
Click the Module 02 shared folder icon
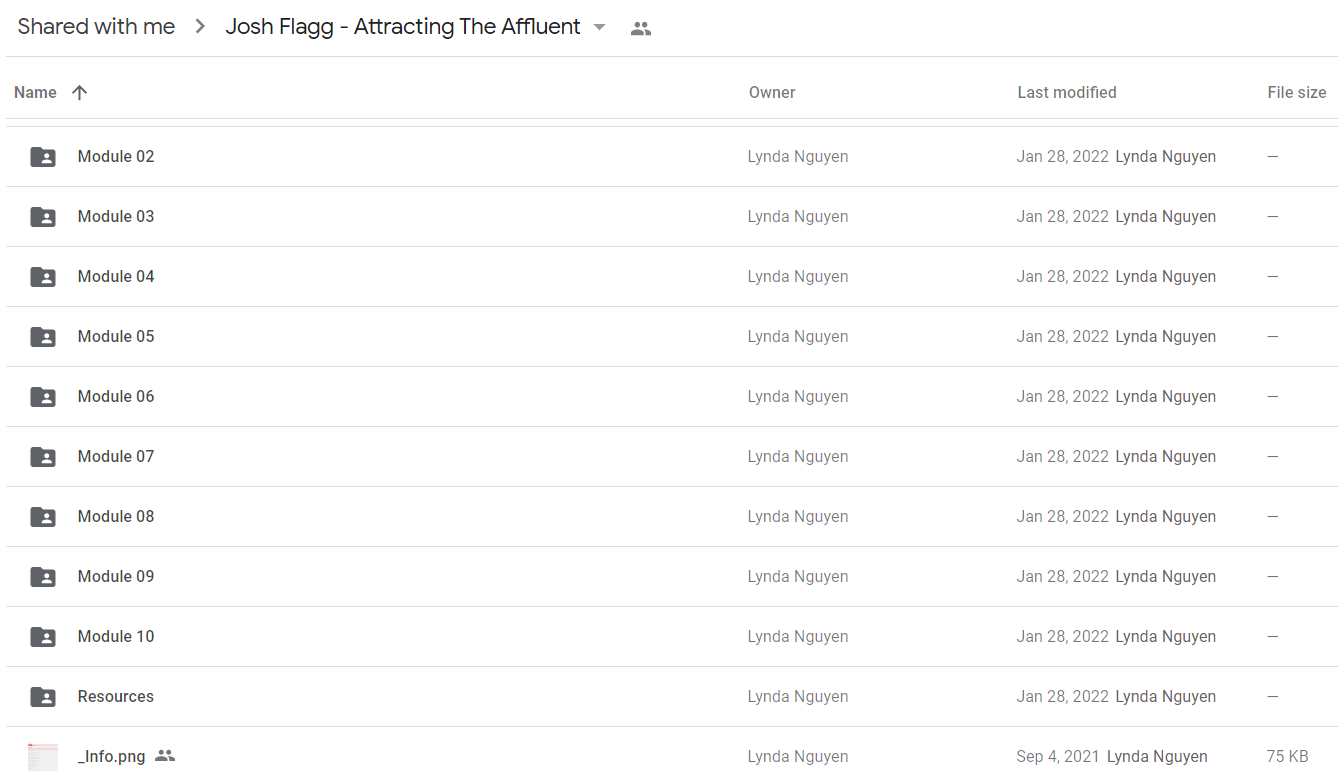(x=43, y=157)
